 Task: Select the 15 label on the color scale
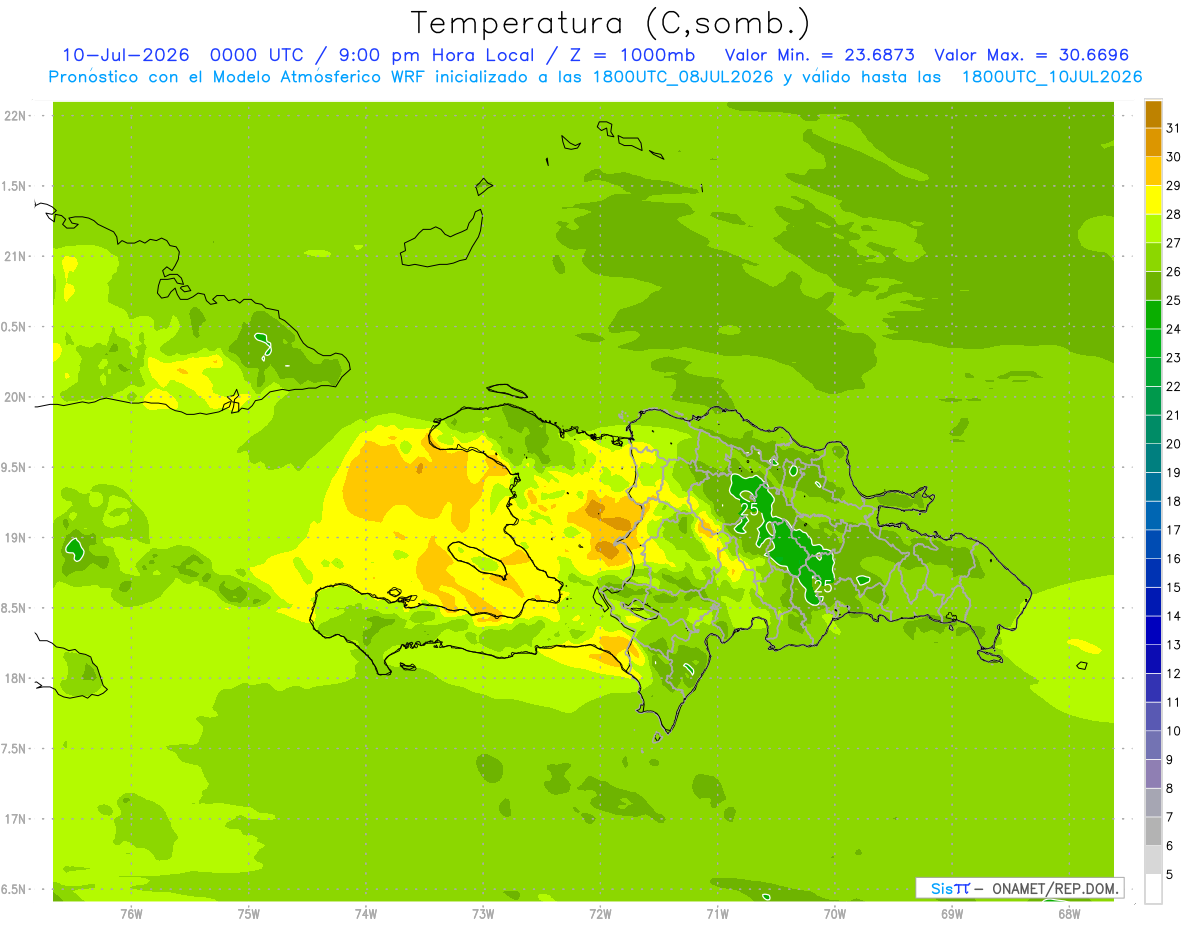pos(1174,587)
